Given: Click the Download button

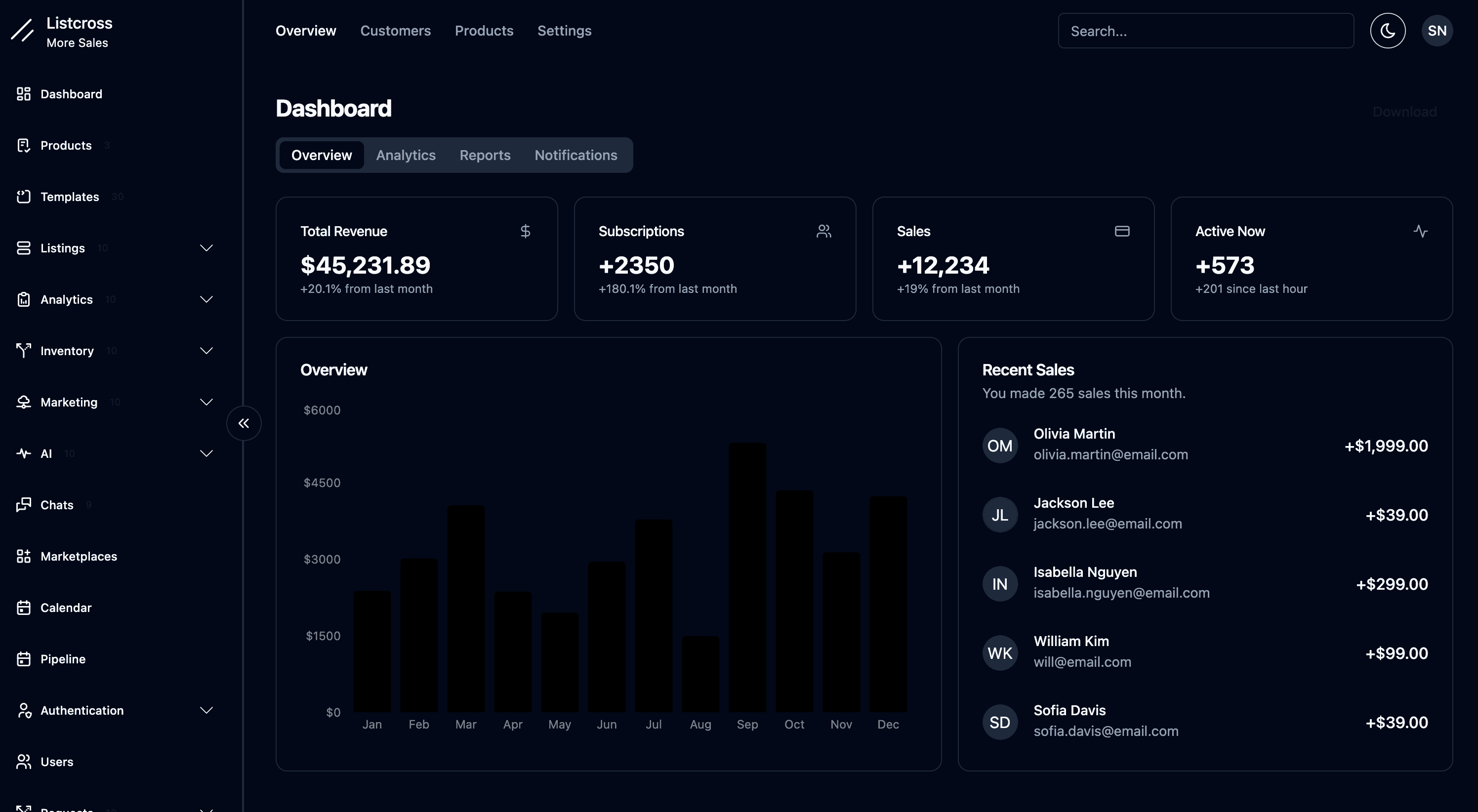Looking at the screenshot, I should 1404,112.
